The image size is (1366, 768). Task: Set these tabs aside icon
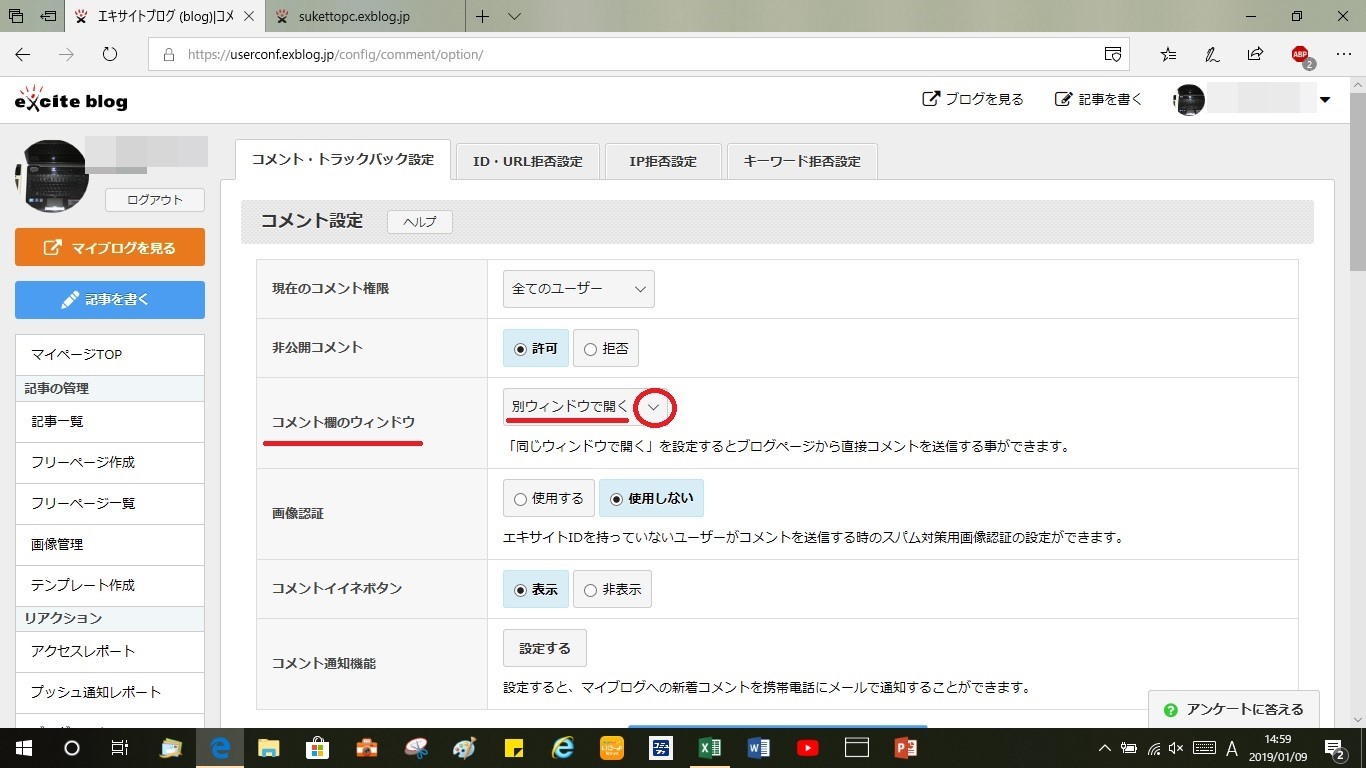49,16
